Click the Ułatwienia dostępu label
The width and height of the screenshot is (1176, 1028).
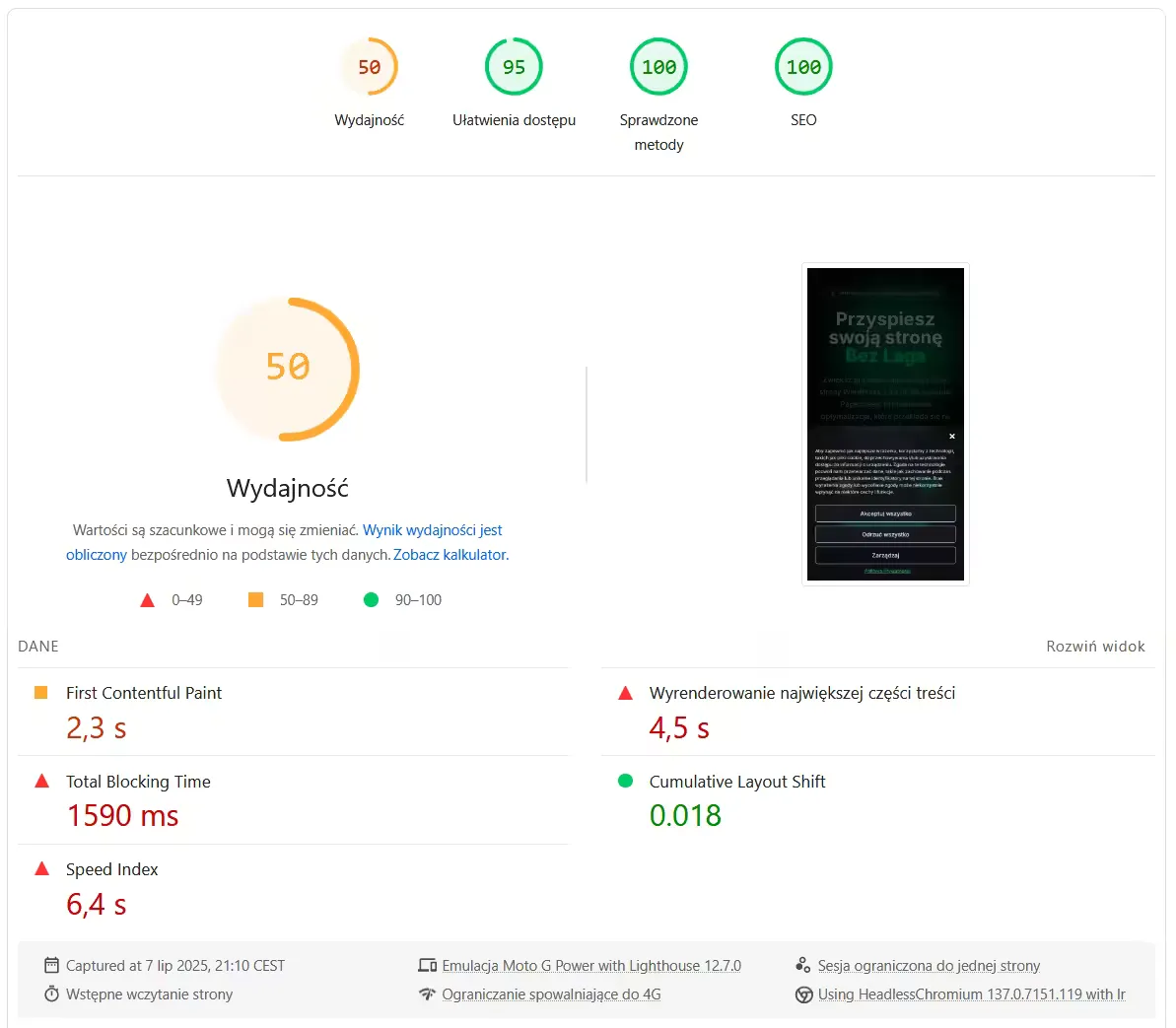(x=514, y=120)
